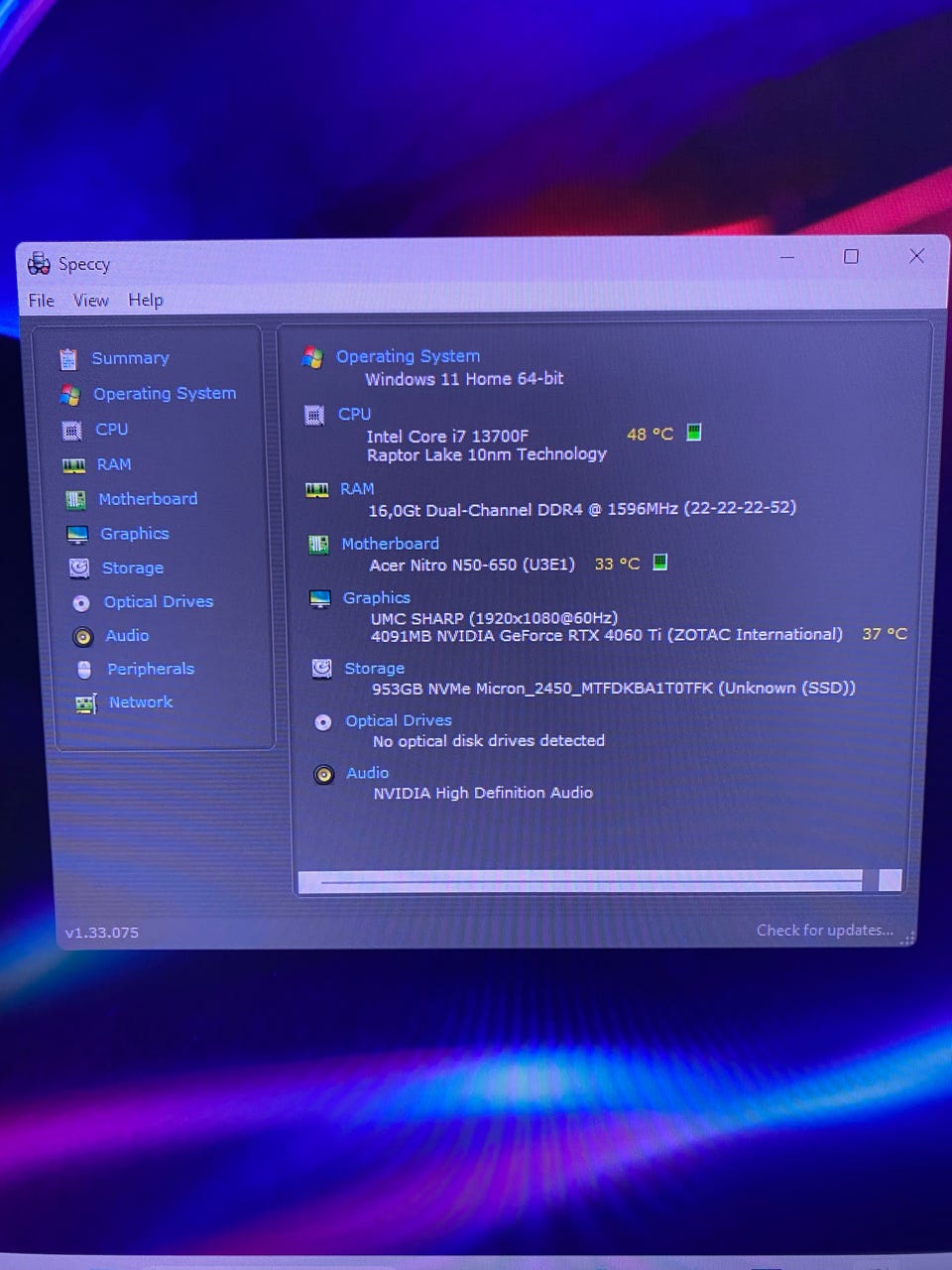952x1270 pixels.
Task: Click the CPU heading link in summary pane
Action: 354,414
